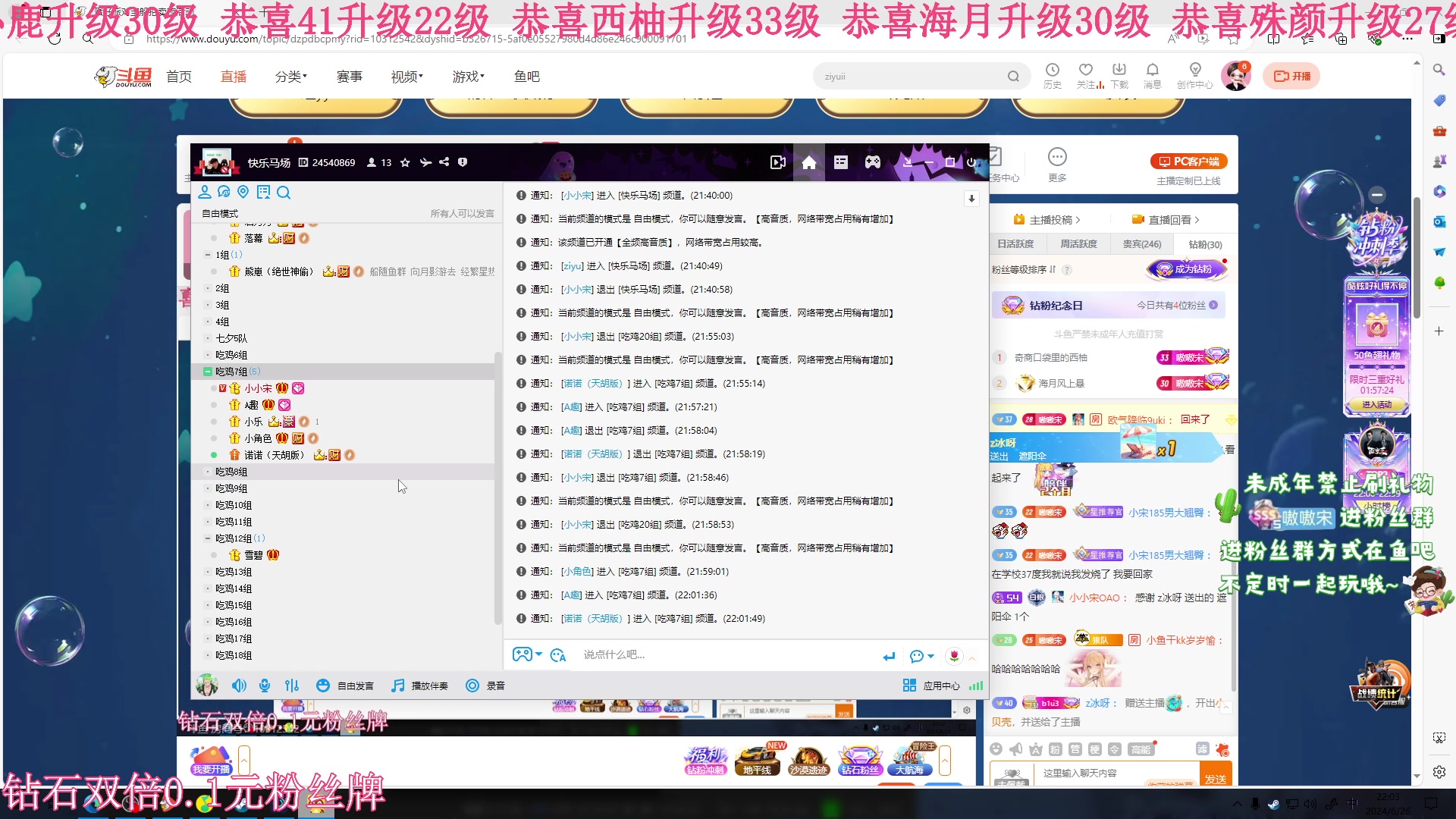The width and height of the screenshot is (1456, 819).
Task: Collapse the 吃鸡7组 group in the member list
Action: coord(208,372)
